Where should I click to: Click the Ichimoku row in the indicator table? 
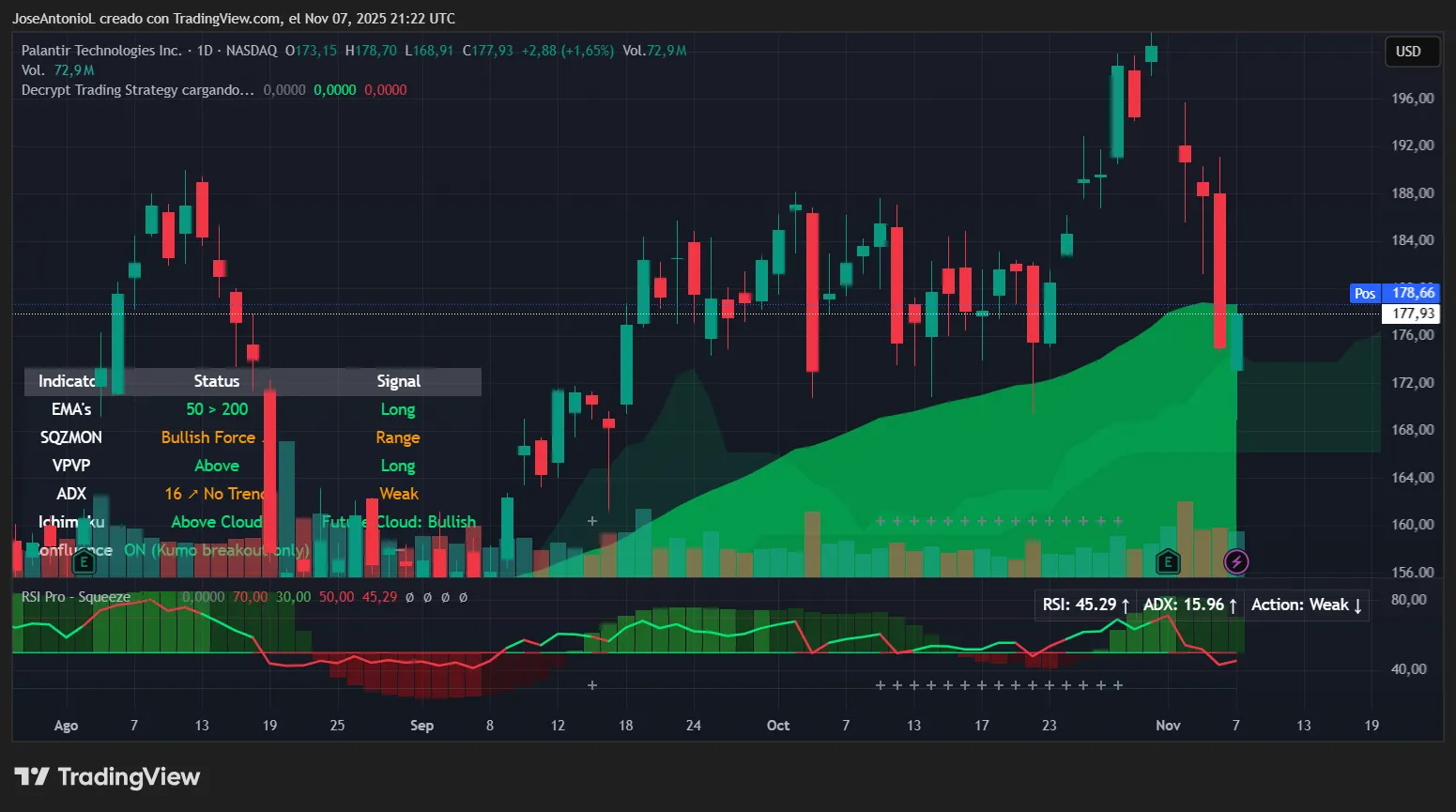71,522
